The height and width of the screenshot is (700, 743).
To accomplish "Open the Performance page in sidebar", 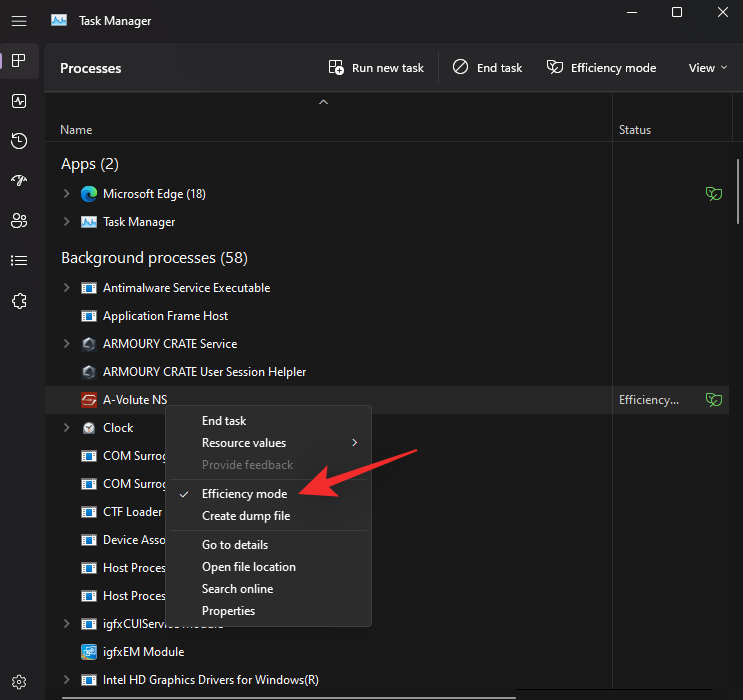I will coord(19,101).
